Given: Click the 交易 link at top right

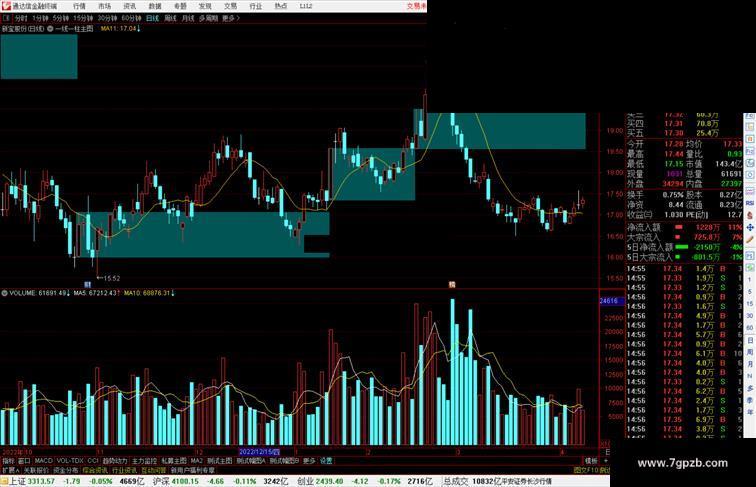Looking at the screenshot, I should [x=416, y=6].
